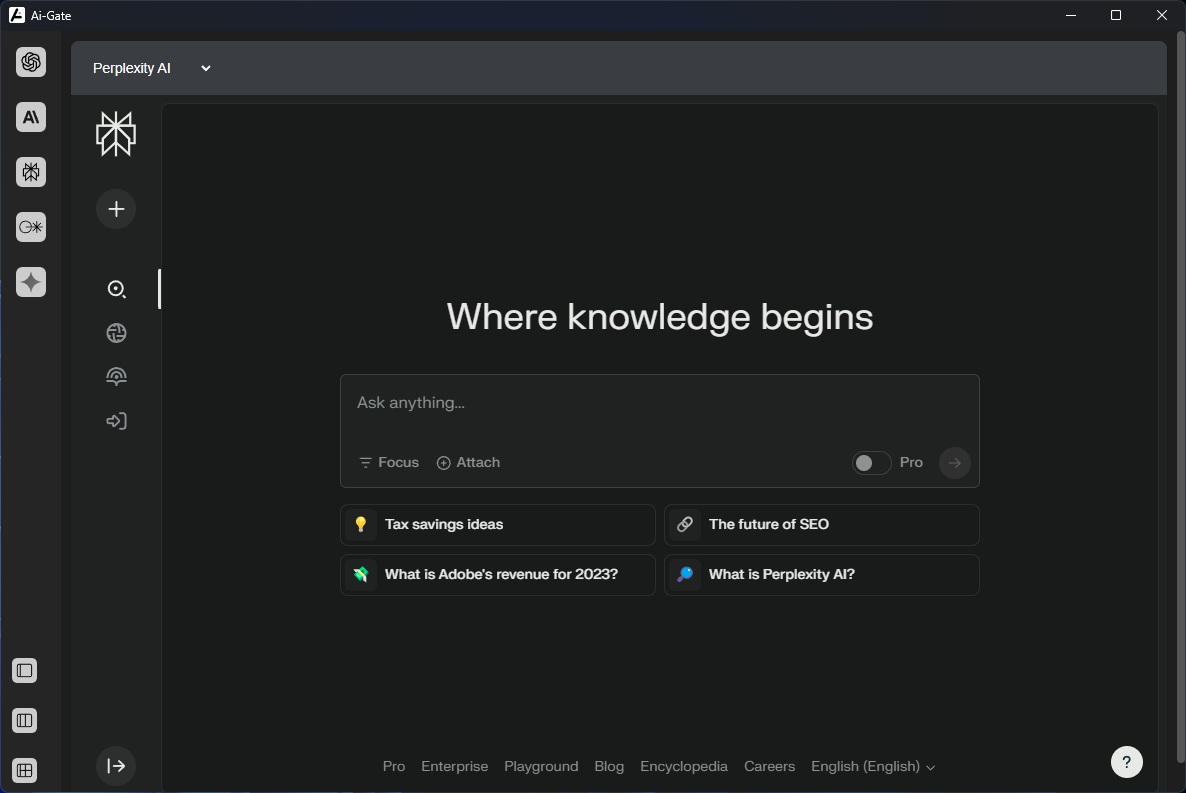Expand the Perplexity sidebar with arrow button
The width and height of the screenshot is (1186, 793).
pos(116,766)
